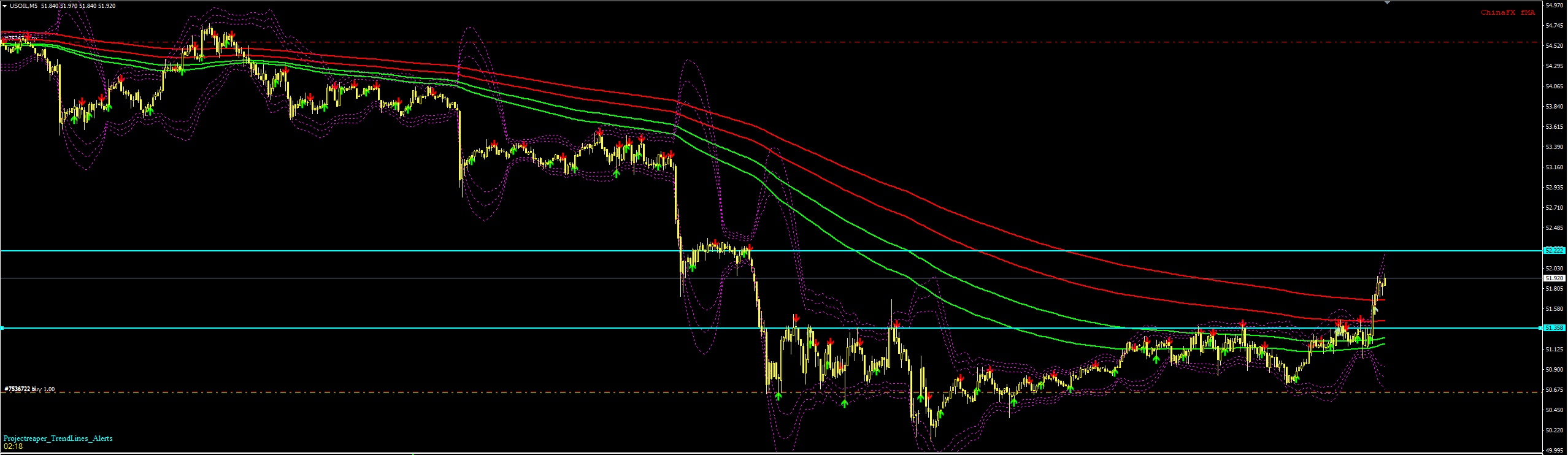The height and width of the screenshot is (455, 1568).
Task: Click the 53.390 price axis label
Action: pos(1555,147)
